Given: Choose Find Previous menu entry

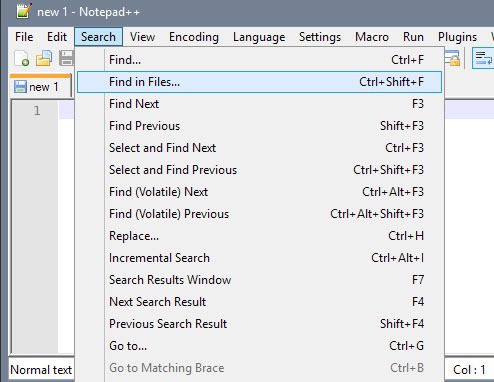Looking at the screenshot, I should (259, 126).
